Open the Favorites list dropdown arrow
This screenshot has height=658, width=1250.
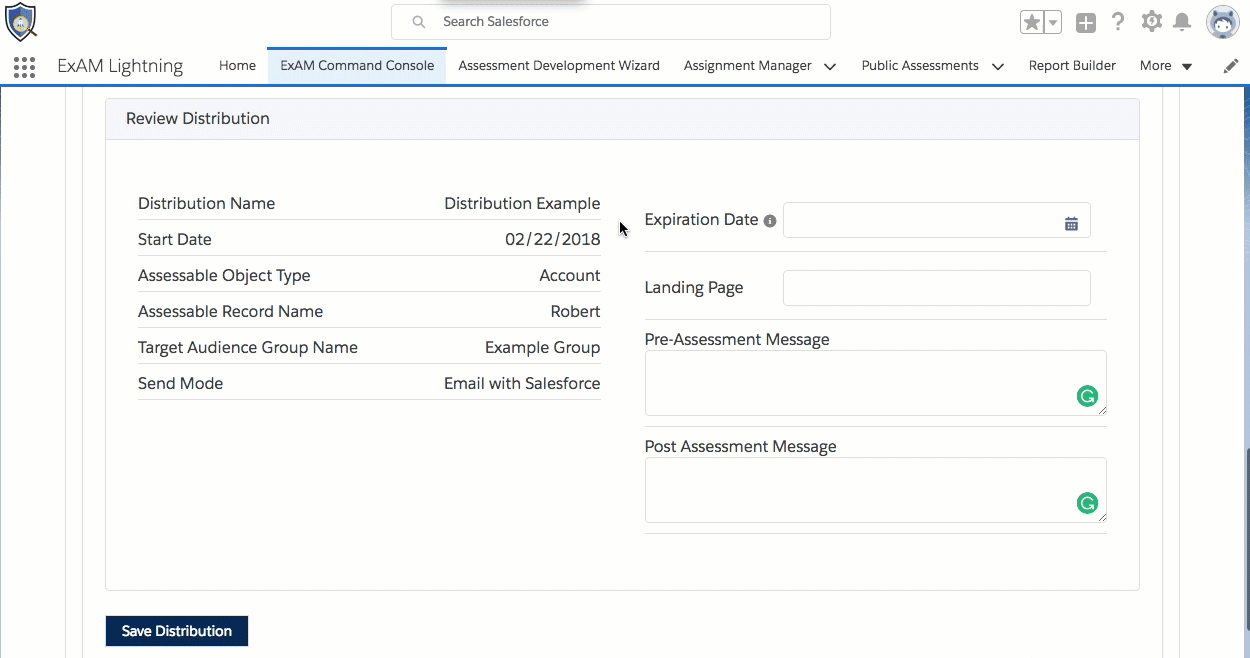click(1053, 22)
